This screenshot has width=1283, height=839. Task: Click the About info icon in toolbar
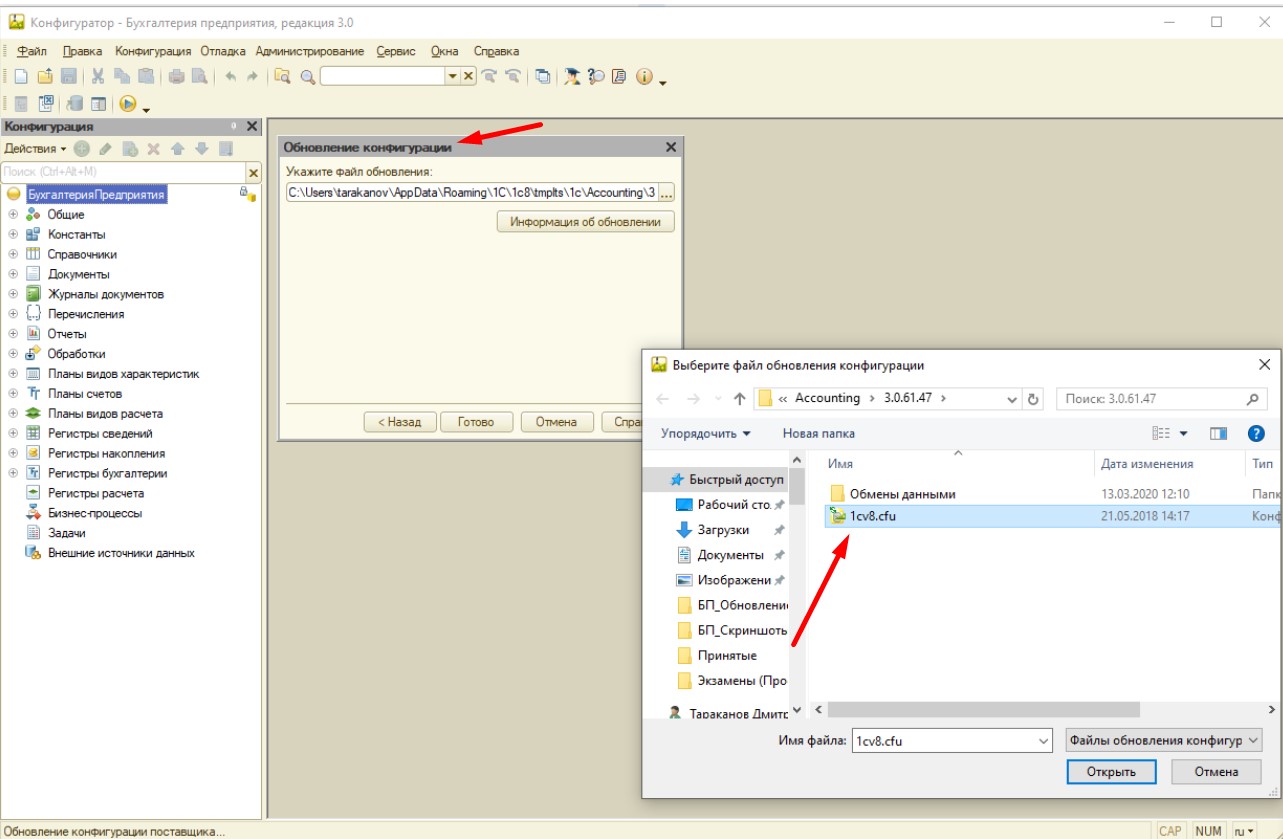[644, 76]
